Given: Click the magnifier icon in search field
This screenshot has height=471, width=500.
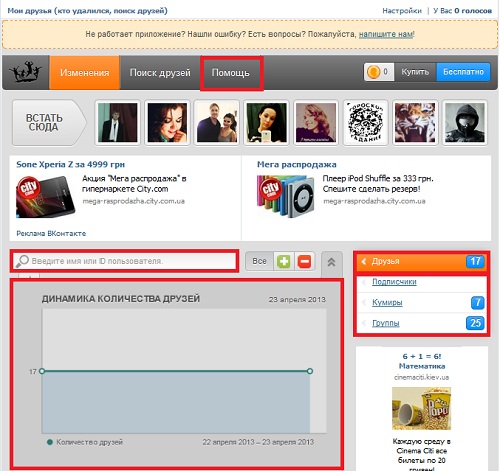Looking at the screenshot, I should tap(23, 261).
